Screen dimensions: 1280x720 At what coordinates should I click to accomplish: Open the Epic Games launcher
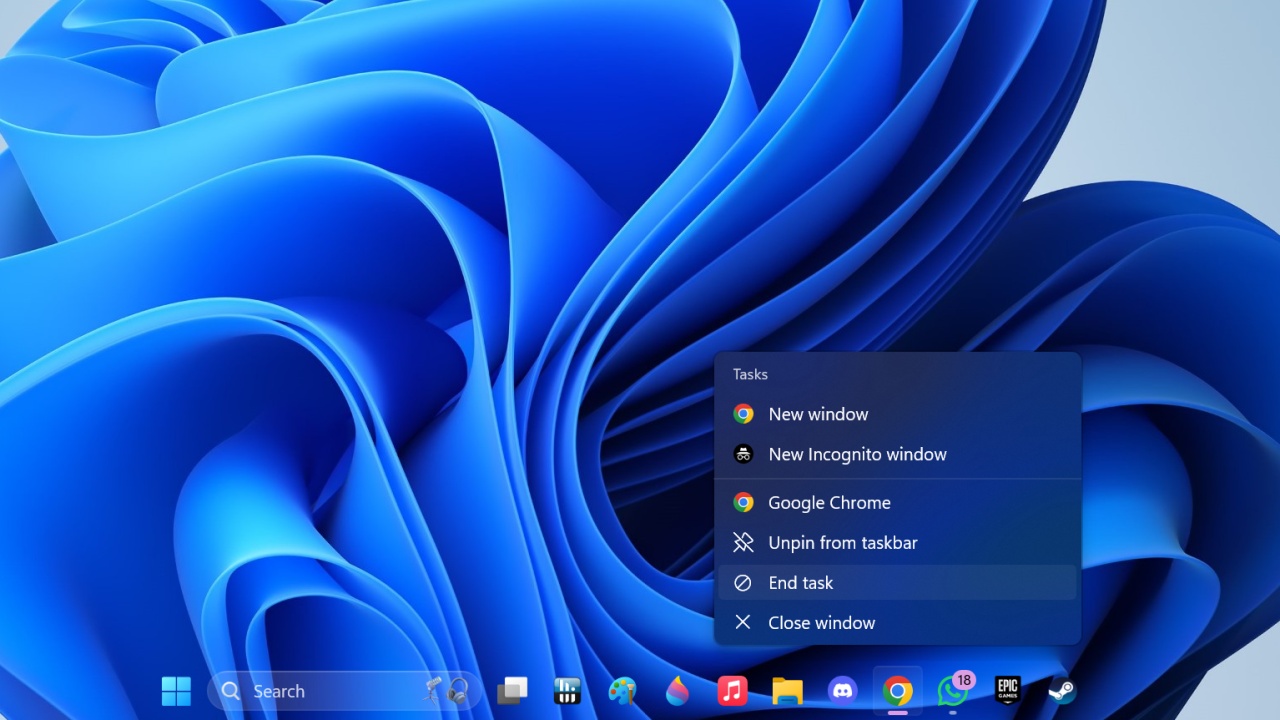pyautogui.click(x=1006, y=690)
